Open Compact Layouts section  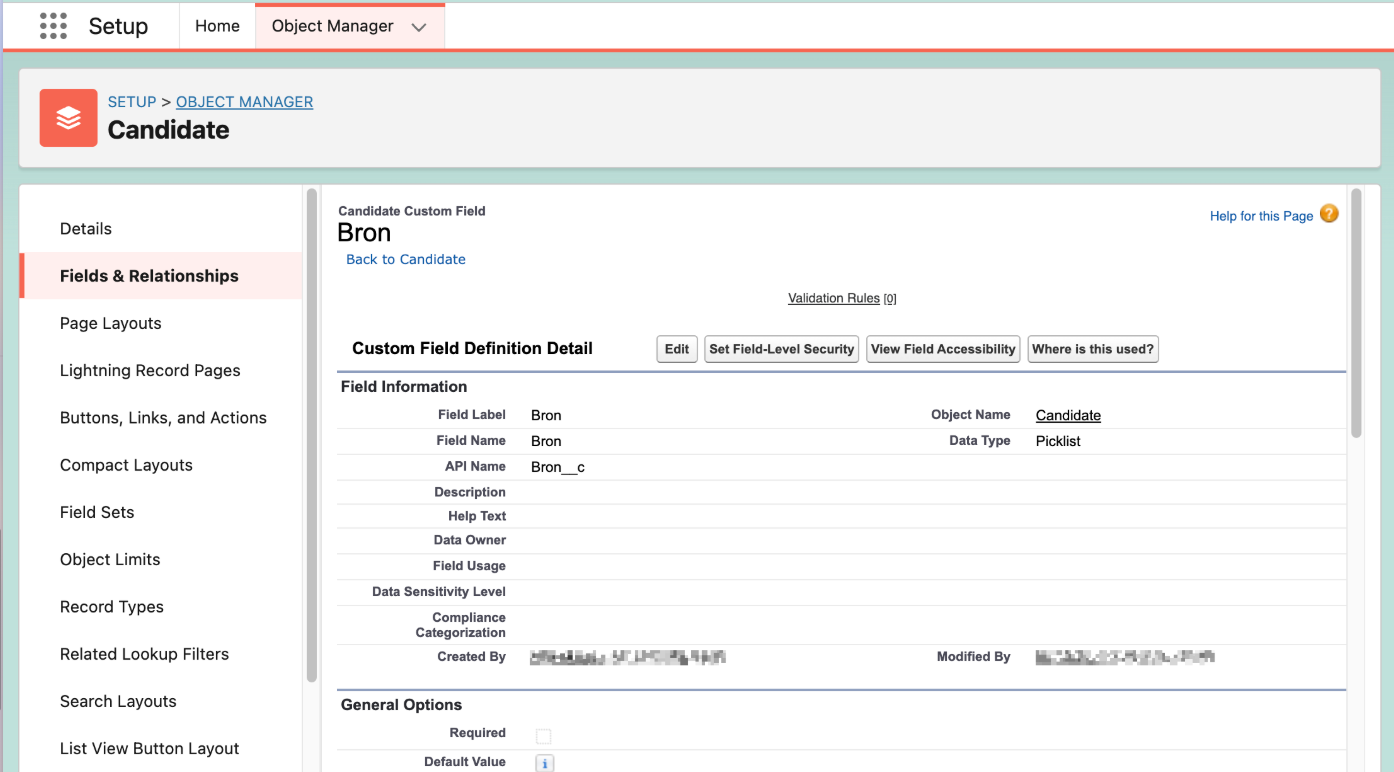(x=126, y=465)
